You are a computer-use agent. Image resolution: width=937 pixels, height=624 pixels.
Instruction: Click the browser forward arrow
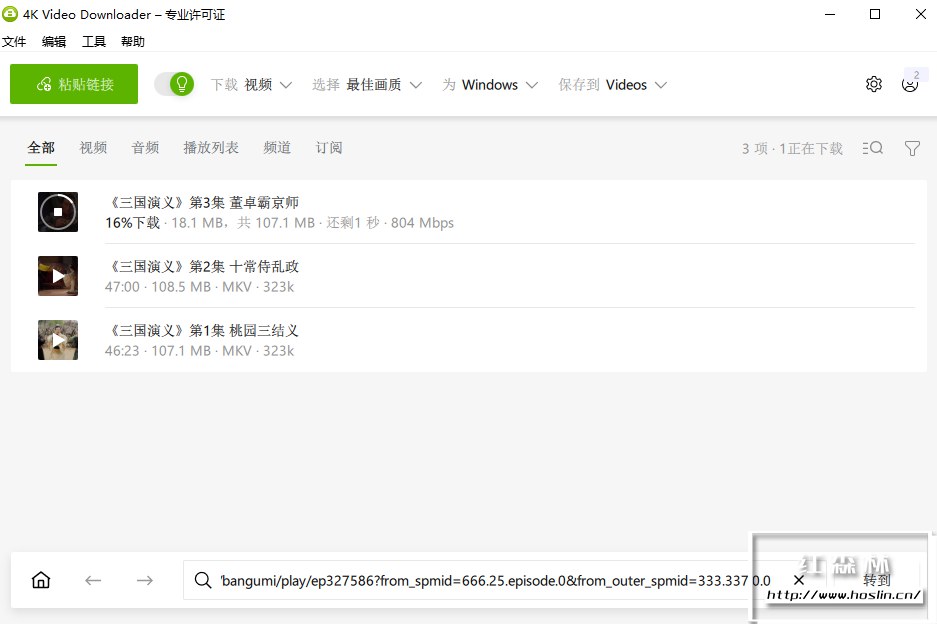[x=145, y=580]
